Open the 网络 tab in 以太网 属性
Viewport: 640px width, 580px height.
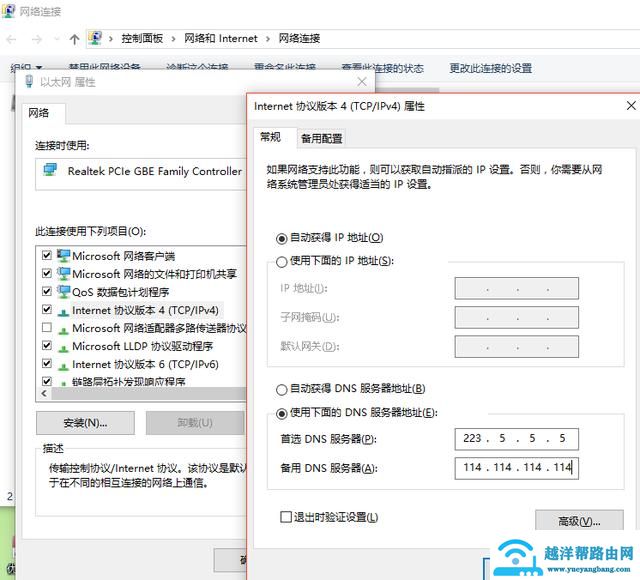point(39,113)
